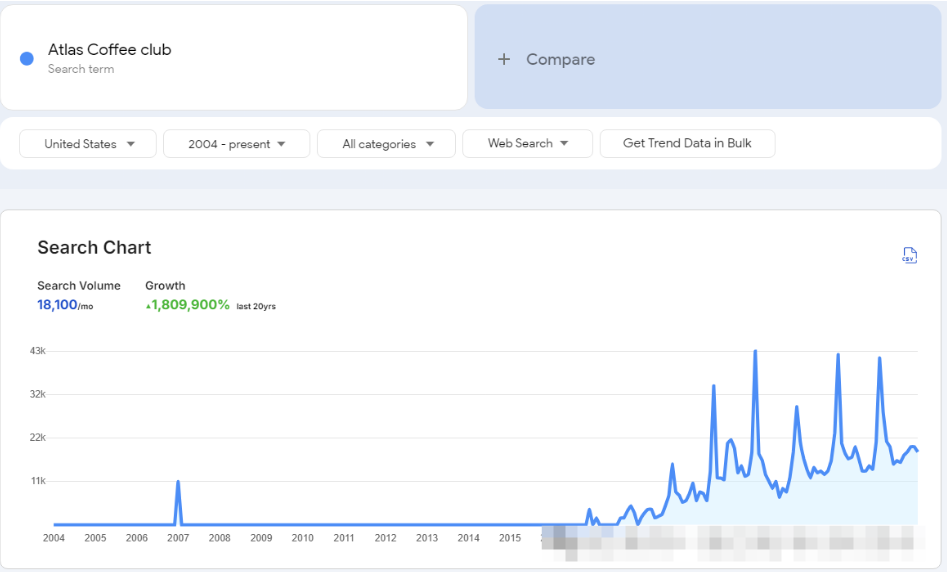
Task: Expand the 2004 - present date range dropdown
Action: (x=236, y=144)
